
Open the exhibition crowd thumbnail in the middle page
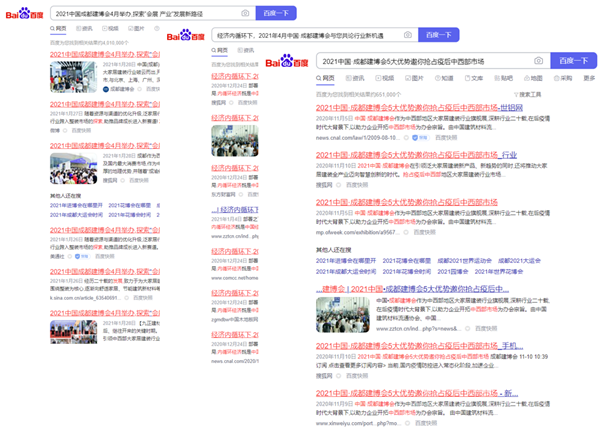[x=235, y=141]
